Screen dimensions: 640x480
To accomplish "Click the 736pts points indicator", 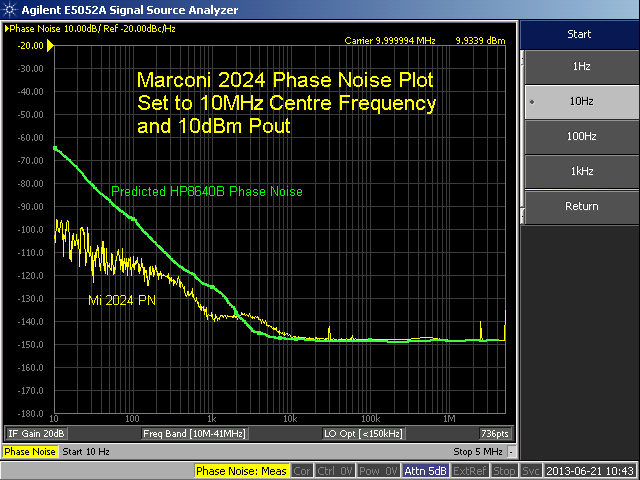I will coord(495,433).
